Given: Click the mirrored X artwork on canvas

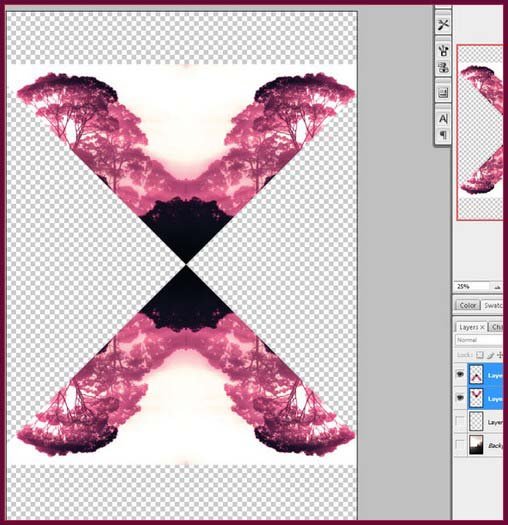Looking at the screenshot, I should point(186,265).
